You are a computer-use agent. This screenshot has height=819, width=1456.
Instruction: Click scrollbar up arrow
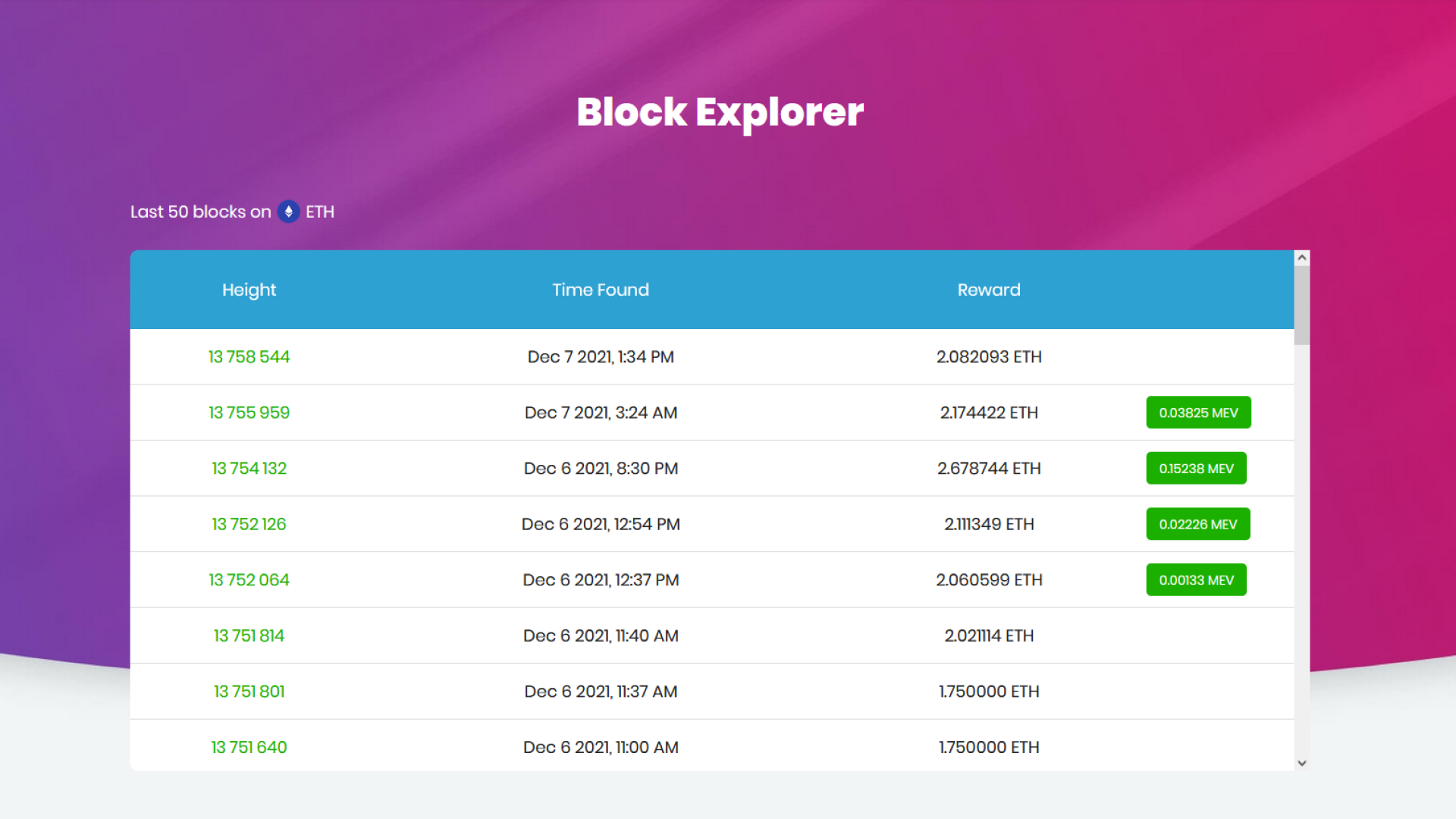(x=1302, y=258)
